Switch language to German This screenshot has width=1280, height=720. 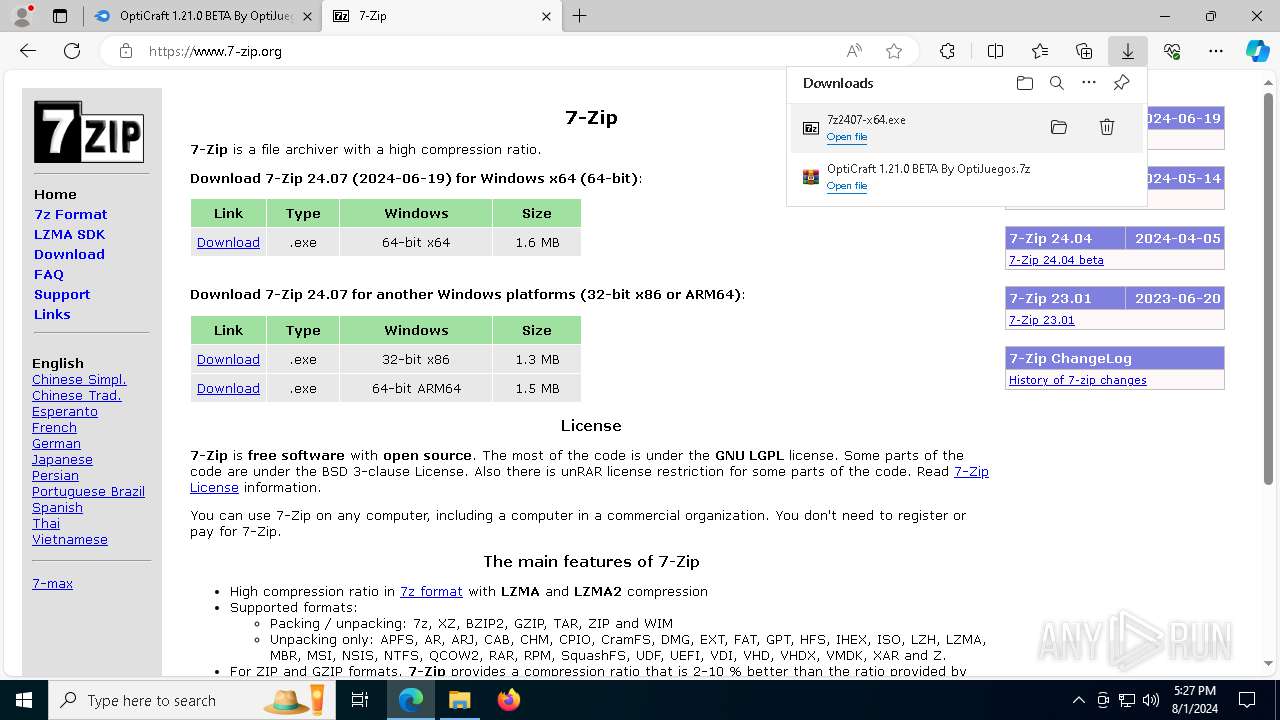point(56,444)
